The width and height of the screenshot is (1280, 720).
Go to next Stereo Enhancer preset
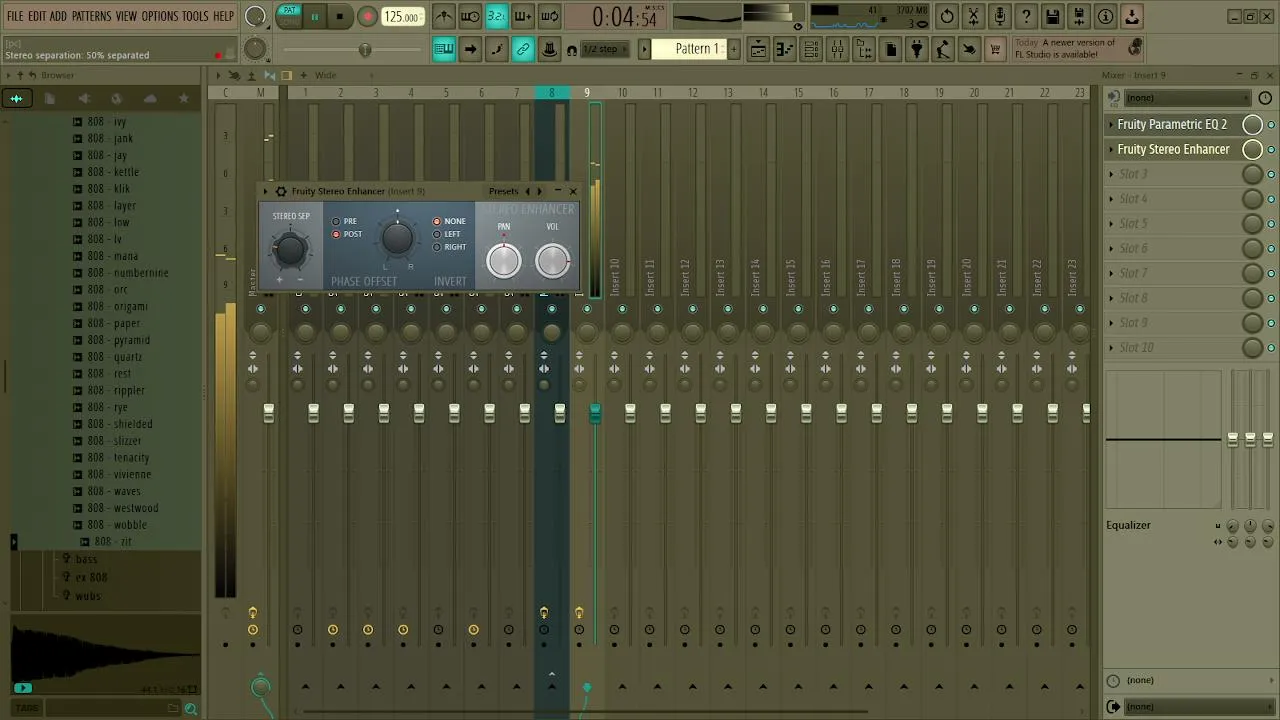(540, 191)
